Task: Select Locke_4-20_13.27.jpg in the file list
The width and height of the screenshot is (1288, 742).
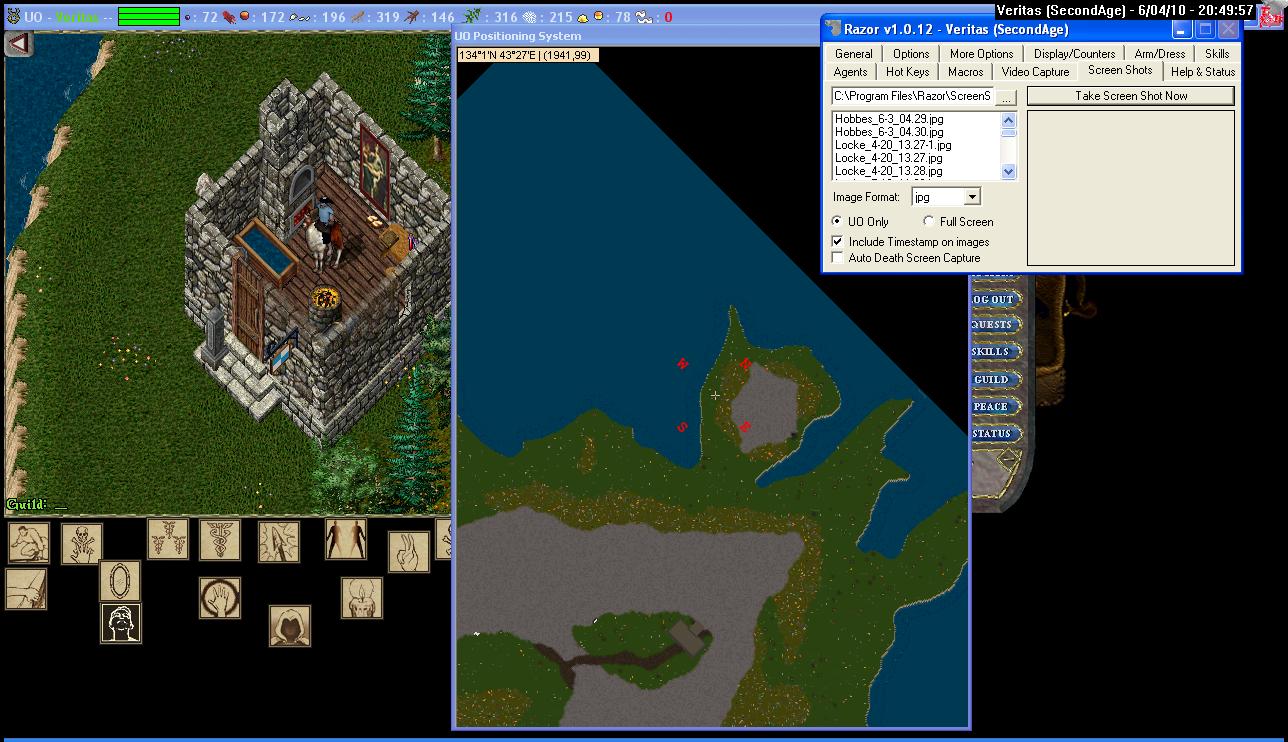Action: coord(888,158)
